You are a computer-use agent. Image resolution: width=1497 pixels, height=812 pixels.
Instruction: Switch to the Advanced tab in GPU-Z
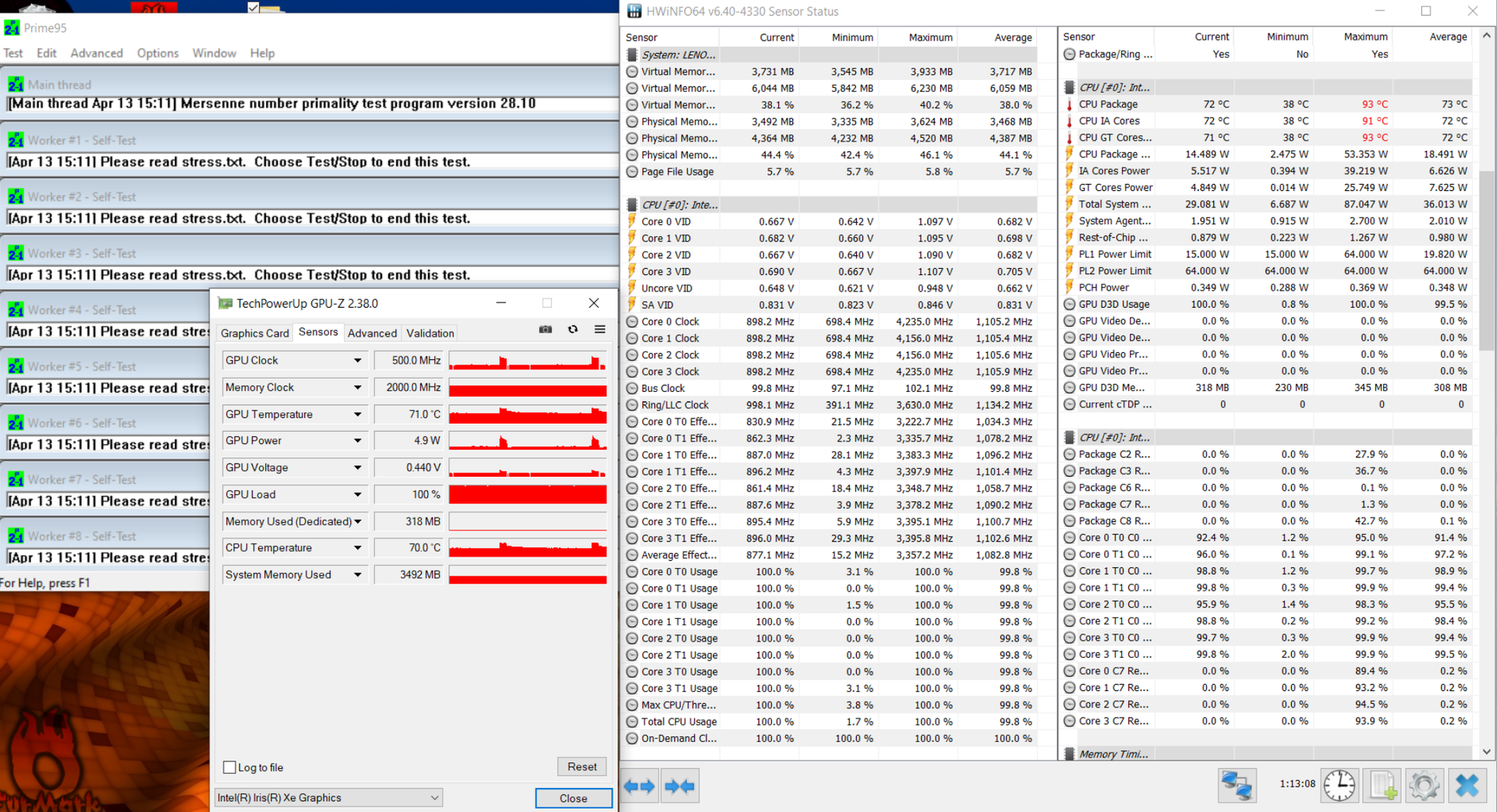coord(372,334)
